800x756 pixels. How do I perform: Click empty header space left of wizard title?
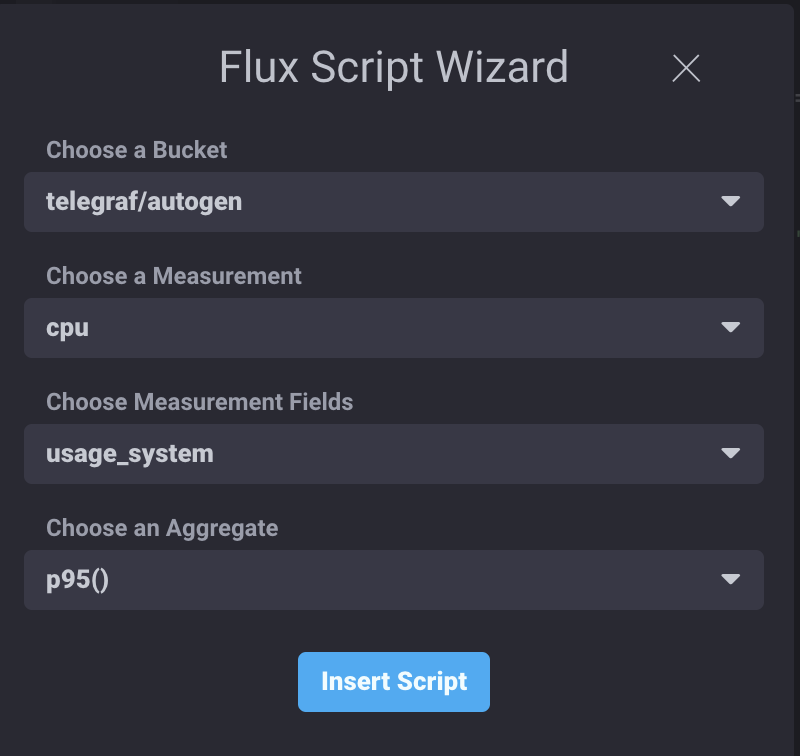click(110, 68)
